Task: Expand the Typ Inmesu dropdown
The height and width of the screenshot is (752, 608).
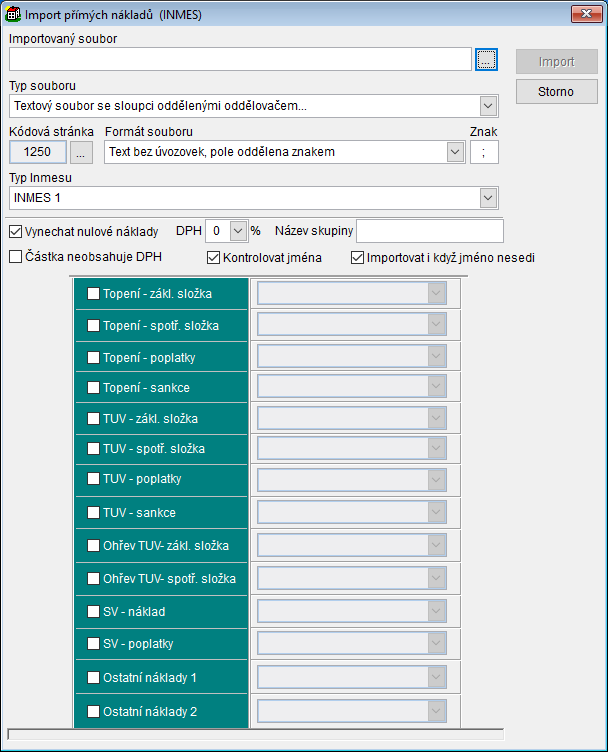Action: click(488, 198)
